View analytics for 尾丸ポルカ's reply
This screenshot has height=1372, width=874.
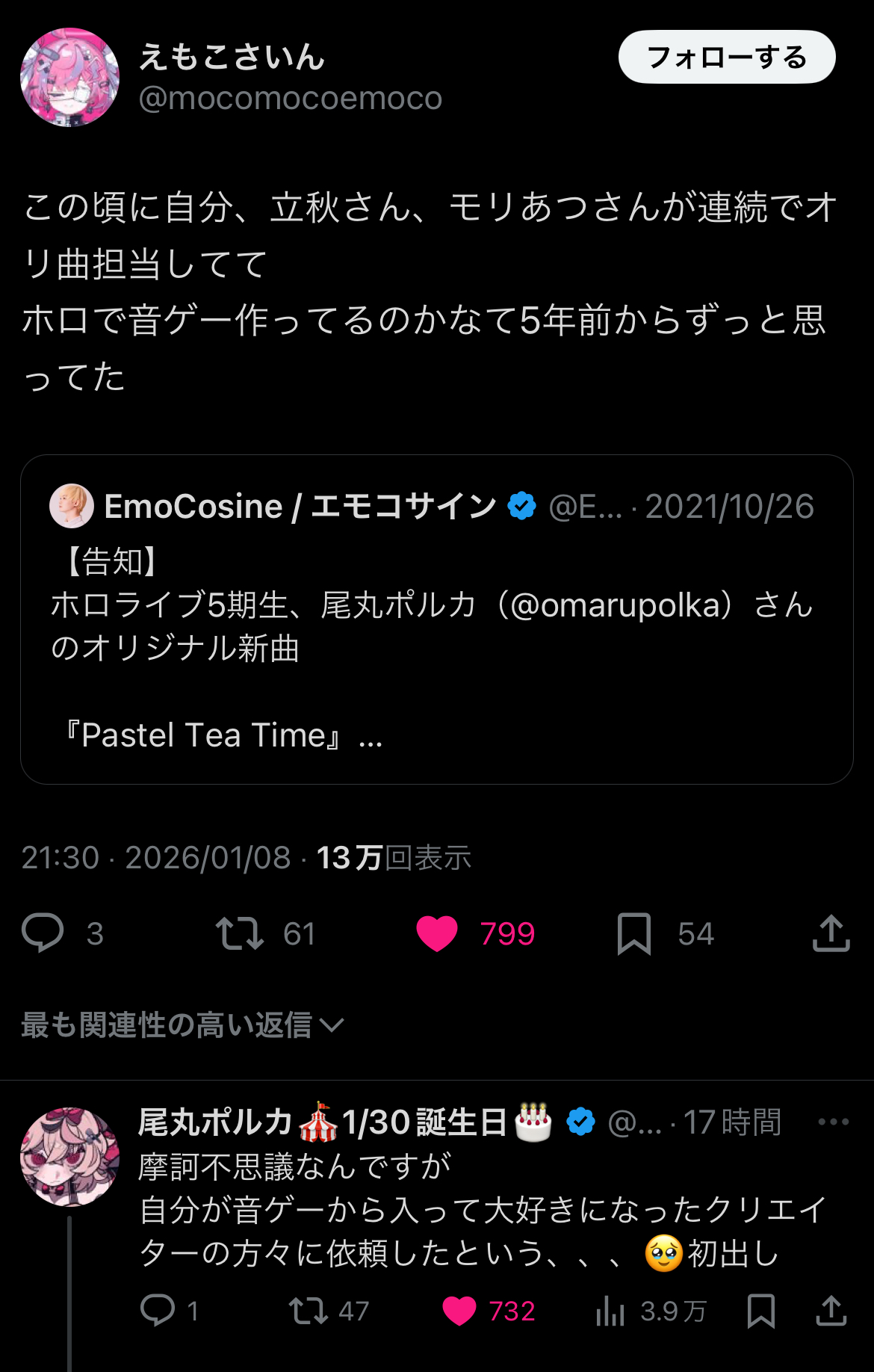tap(610, 1310)
